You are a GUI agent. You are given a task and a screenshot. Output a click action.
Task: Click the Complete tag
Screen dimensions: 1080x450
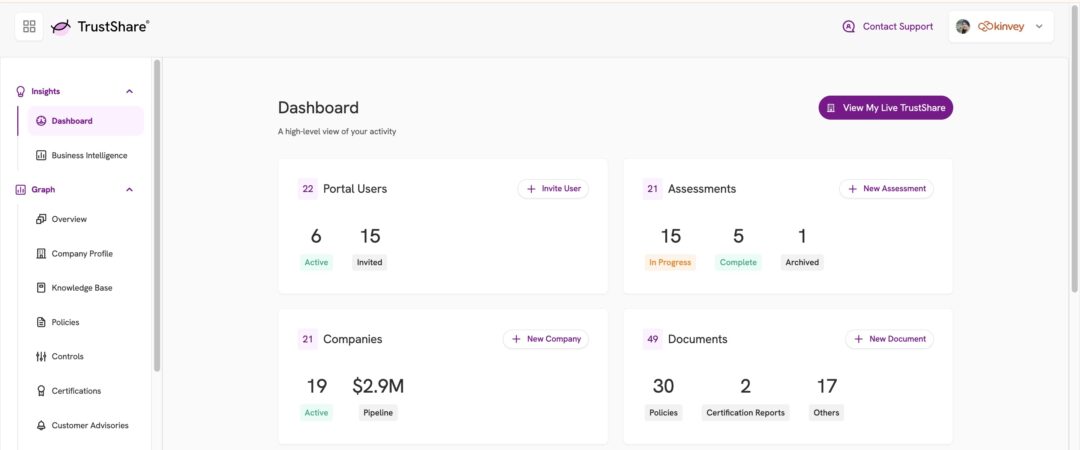coord(738,263)
